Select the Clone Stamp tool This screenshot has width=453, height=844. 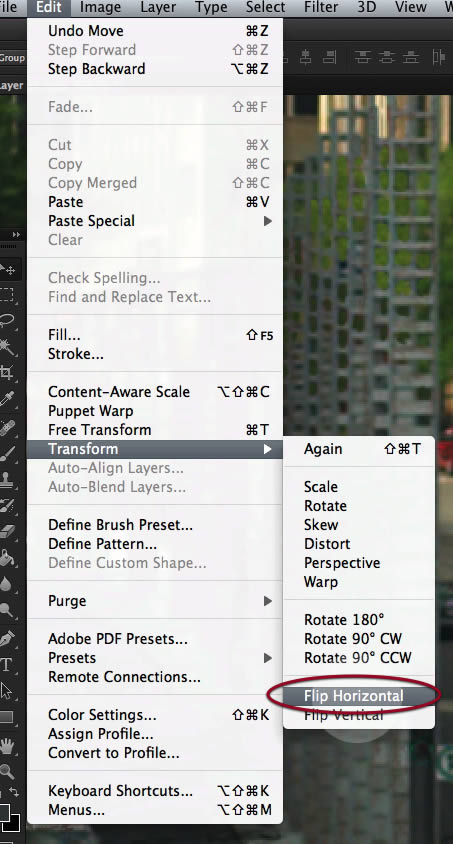[x=8, y=479]
